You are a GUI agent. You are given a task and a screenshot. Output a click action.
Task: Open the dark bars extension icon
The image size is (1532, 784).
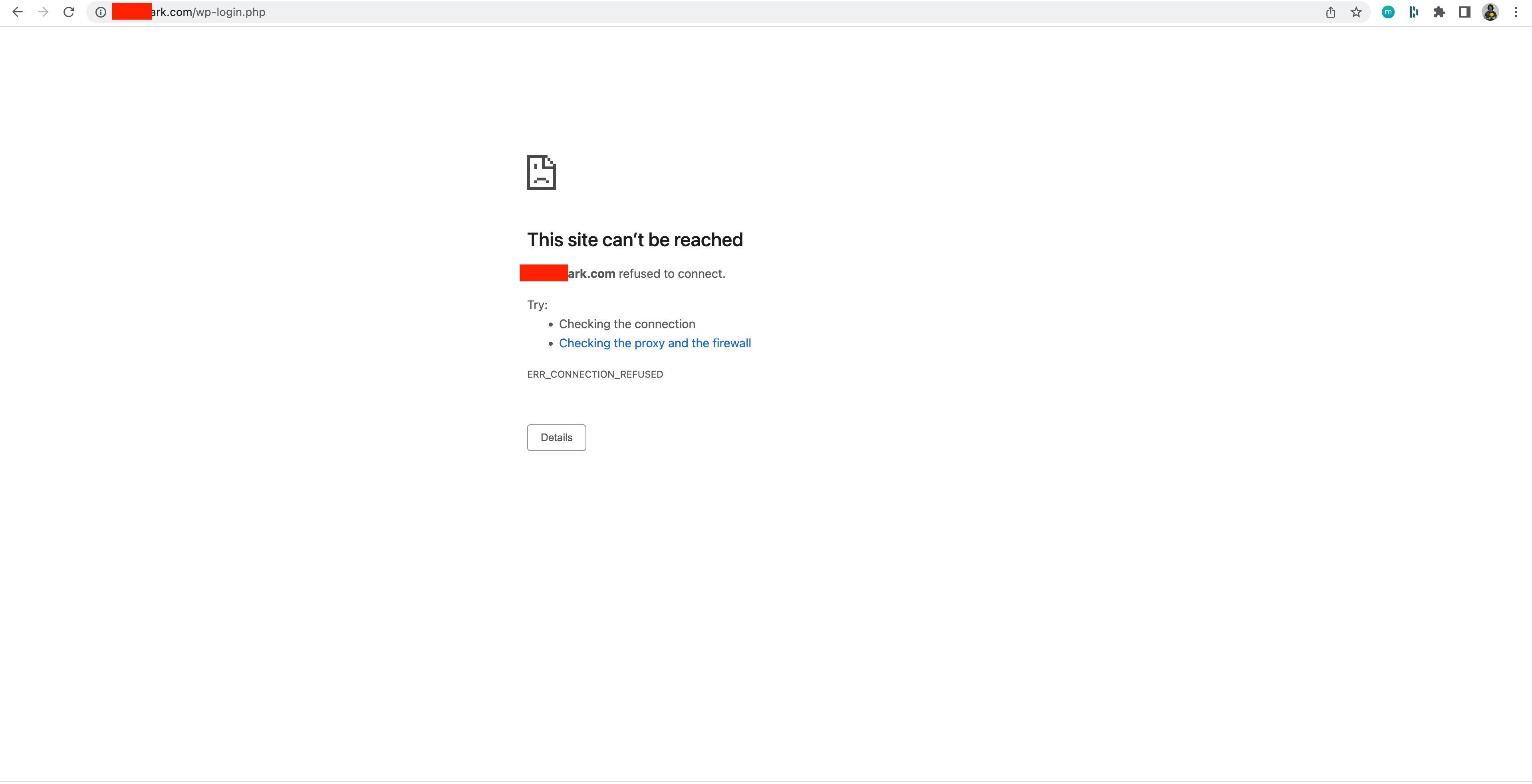coord(1414,12)
